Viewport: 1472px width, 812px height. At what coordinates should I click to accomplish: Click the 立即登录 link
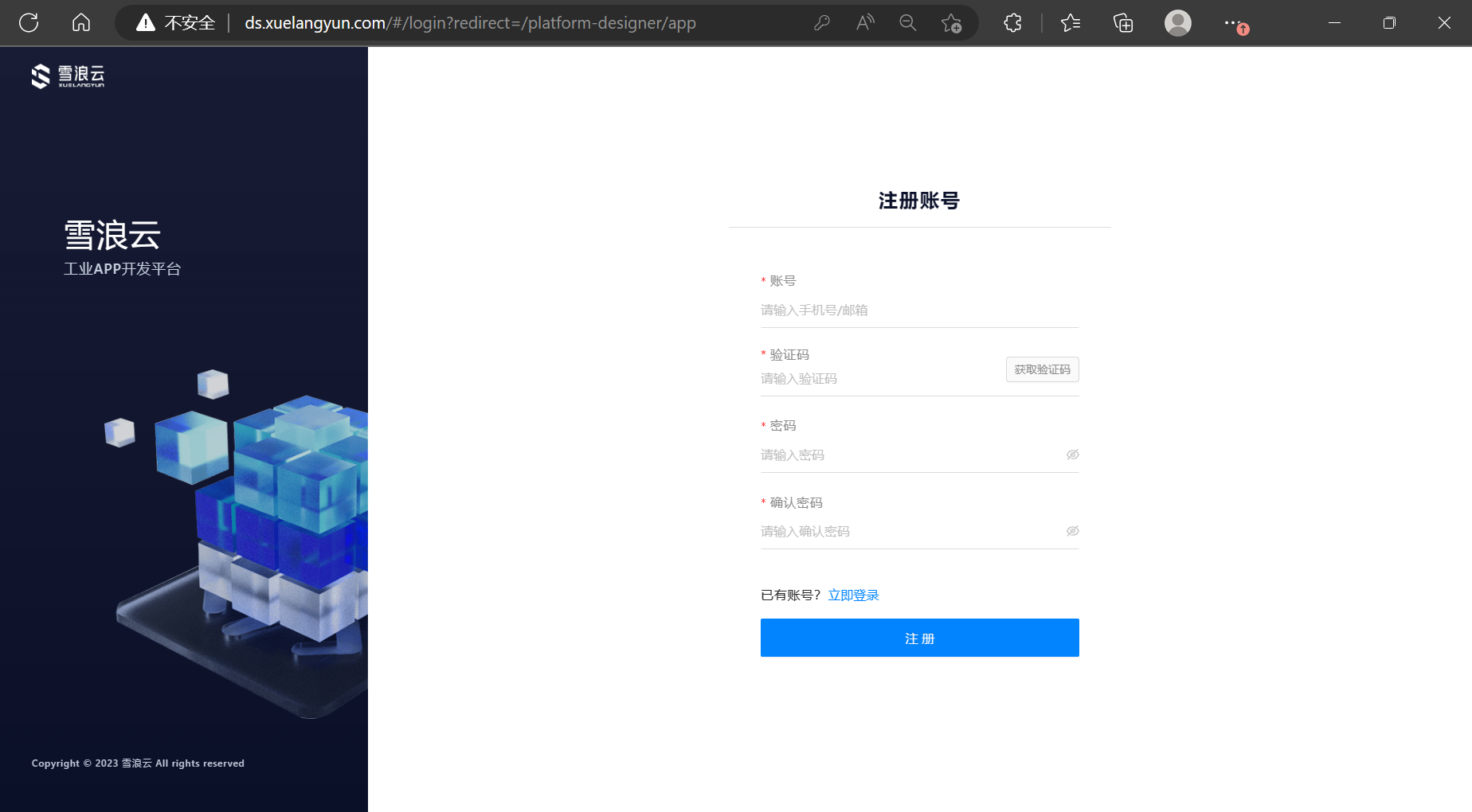853,595
